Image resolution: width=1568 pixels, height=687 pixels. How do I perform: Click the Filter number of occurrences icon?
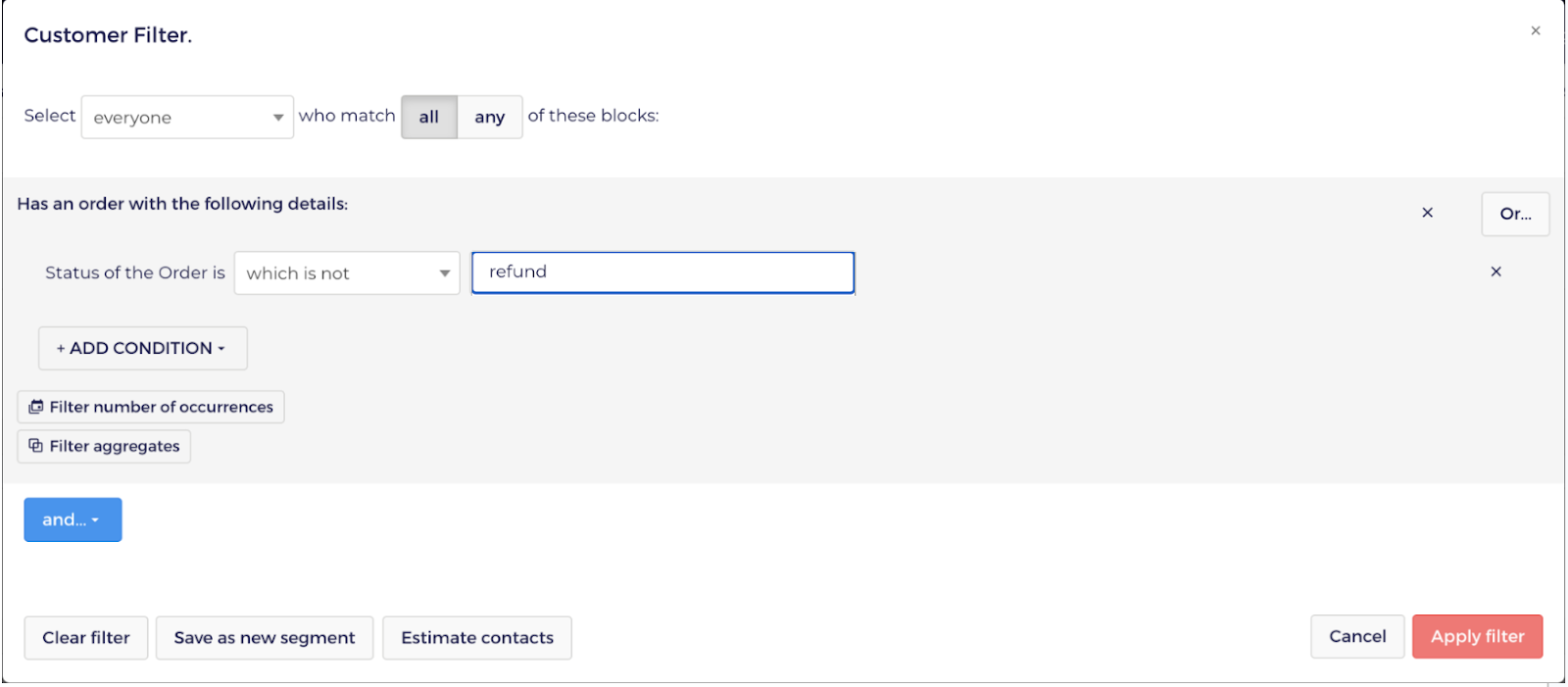point(36,407)
